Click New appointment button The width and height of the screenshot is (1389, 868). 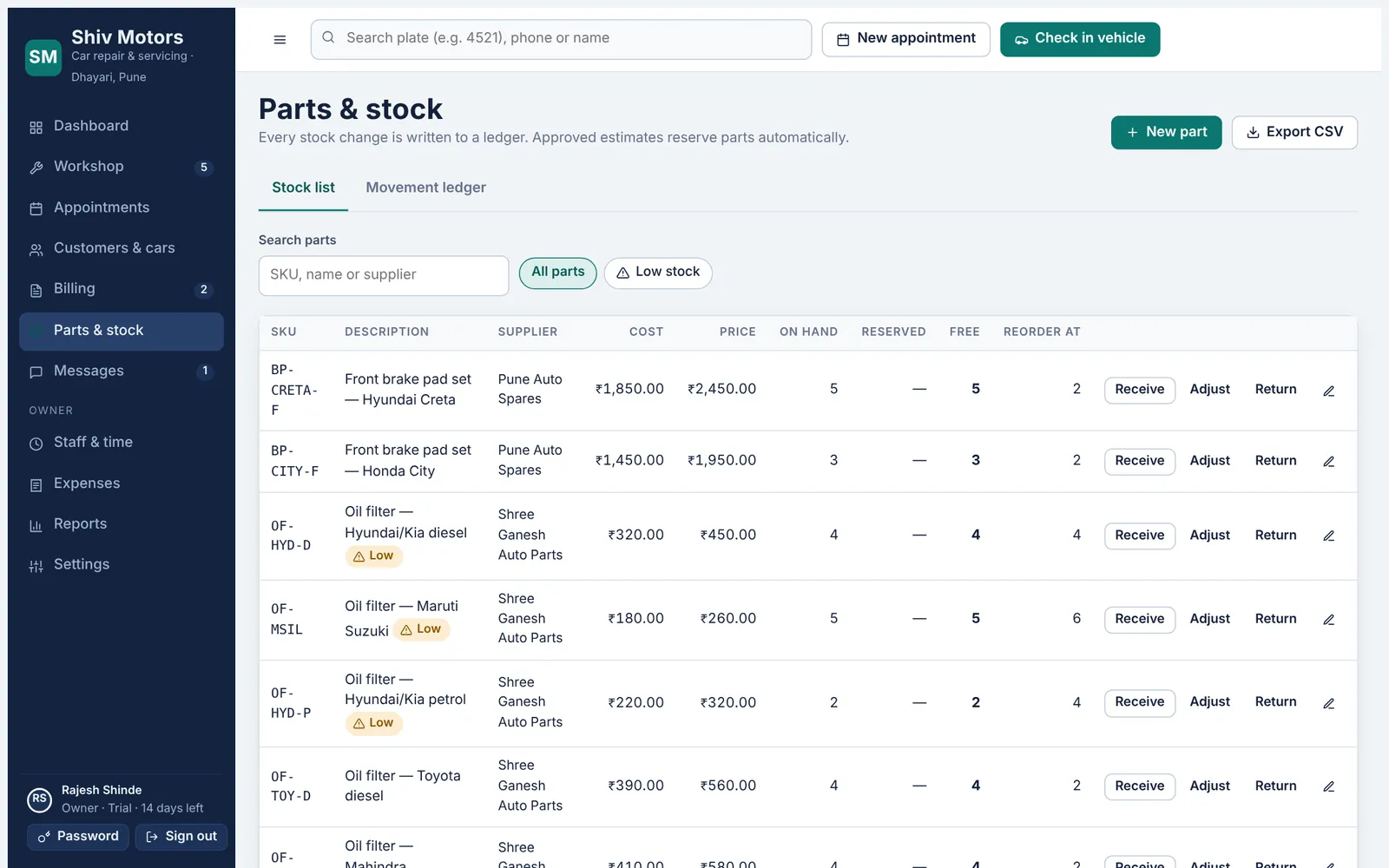(x=905, y=39)
